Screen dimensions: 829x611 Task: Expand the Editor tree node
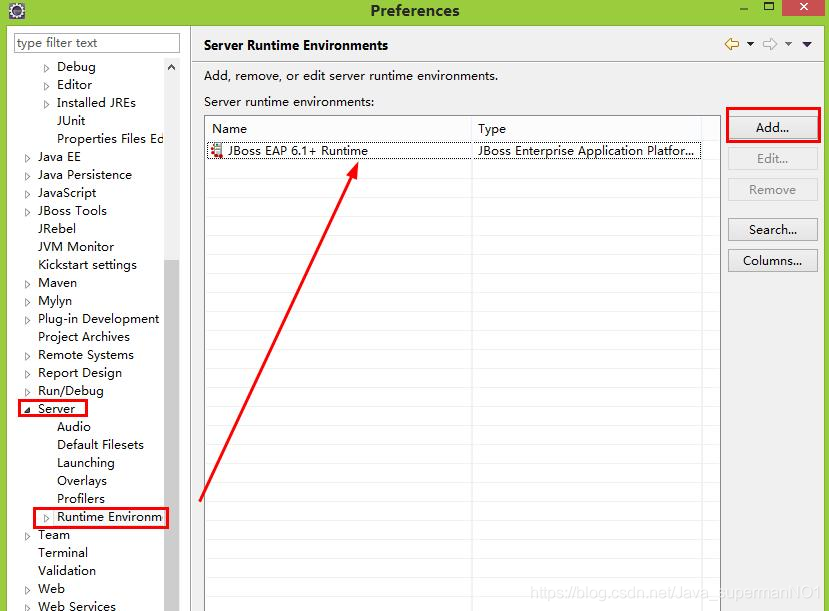coord(47,86)
